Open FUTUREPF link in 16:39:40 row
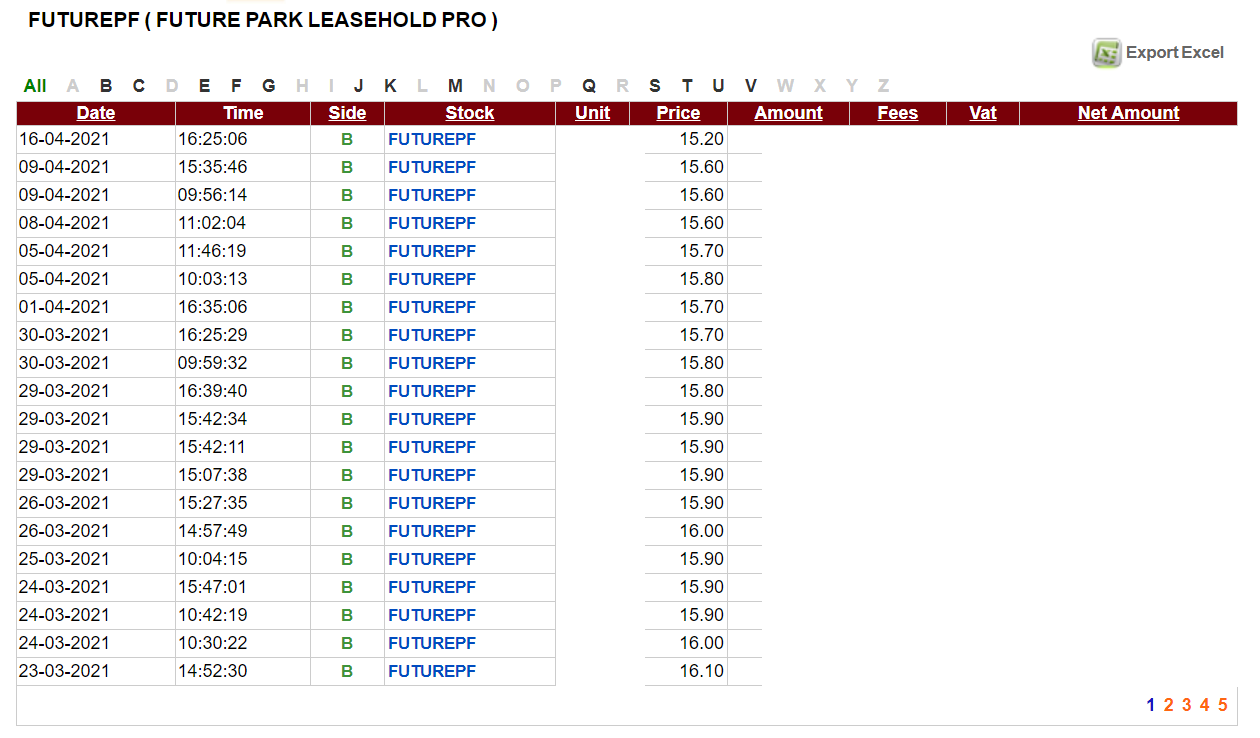The image size is (1260, 738). [432, 391]
